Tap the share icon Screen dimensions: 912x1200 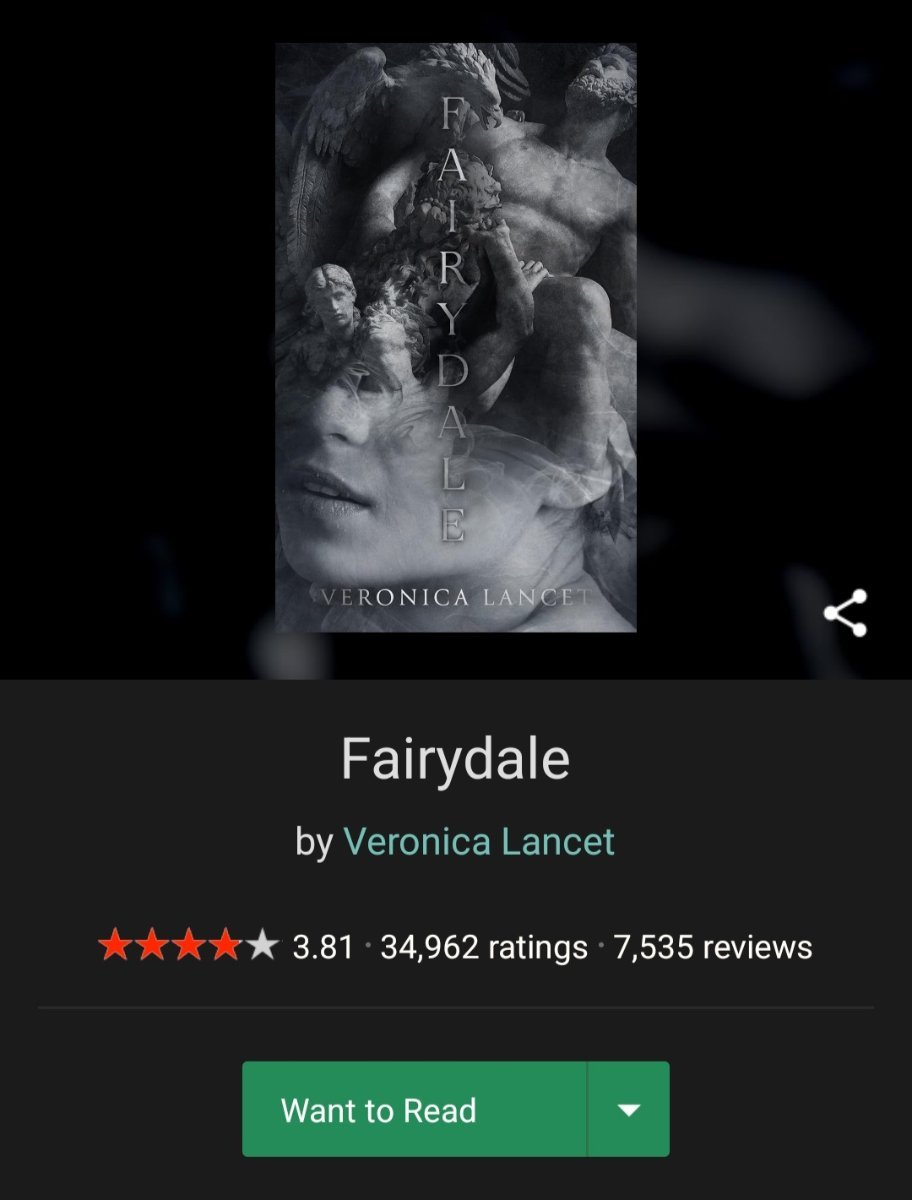click(x=845, y=613)
